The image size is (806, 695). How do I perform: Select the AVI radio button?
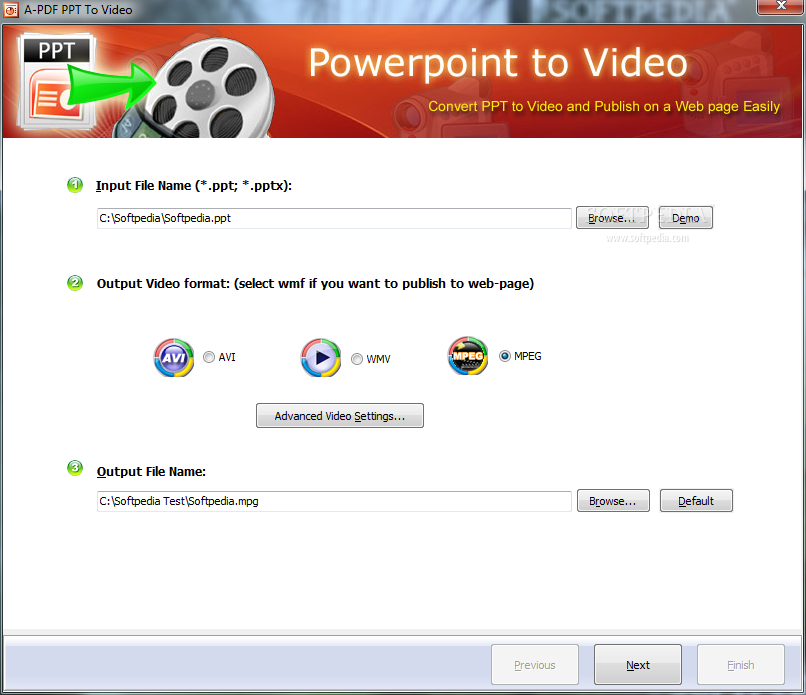209,357
